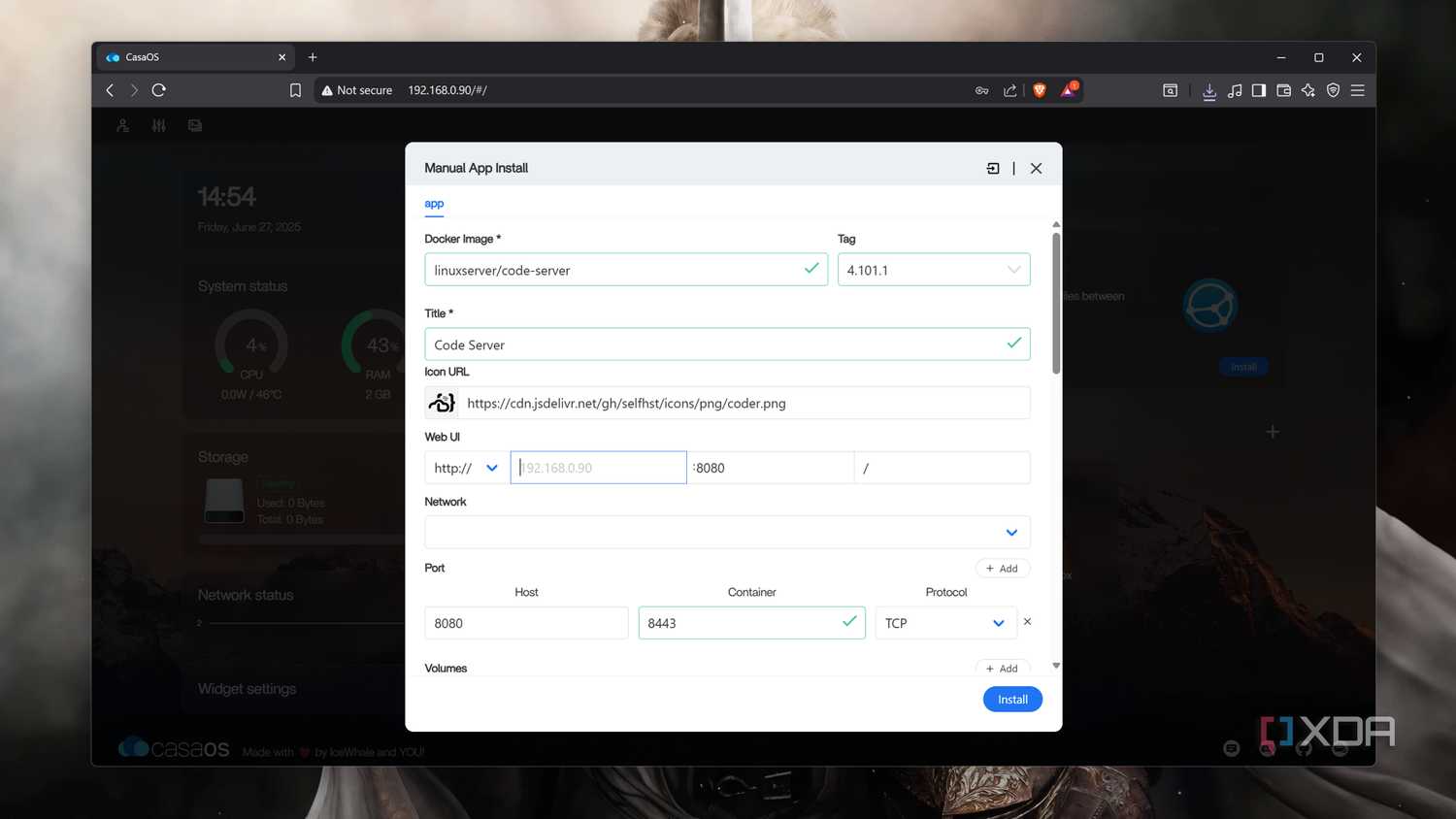Expand the http:// protocol dropdown

point(467,468)
